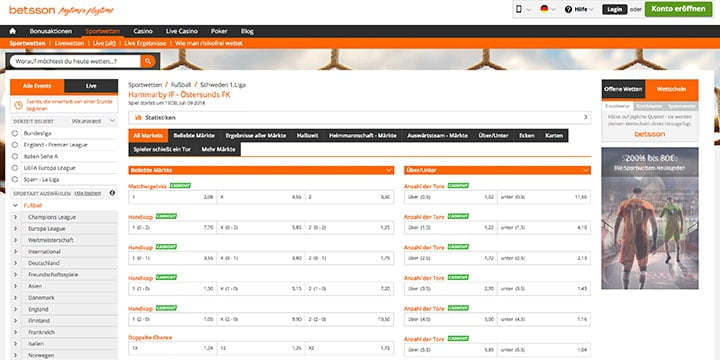Screen dimensions: 720x360
Task: Click the 200% bis 80€ promo banner
Action: 650,218
